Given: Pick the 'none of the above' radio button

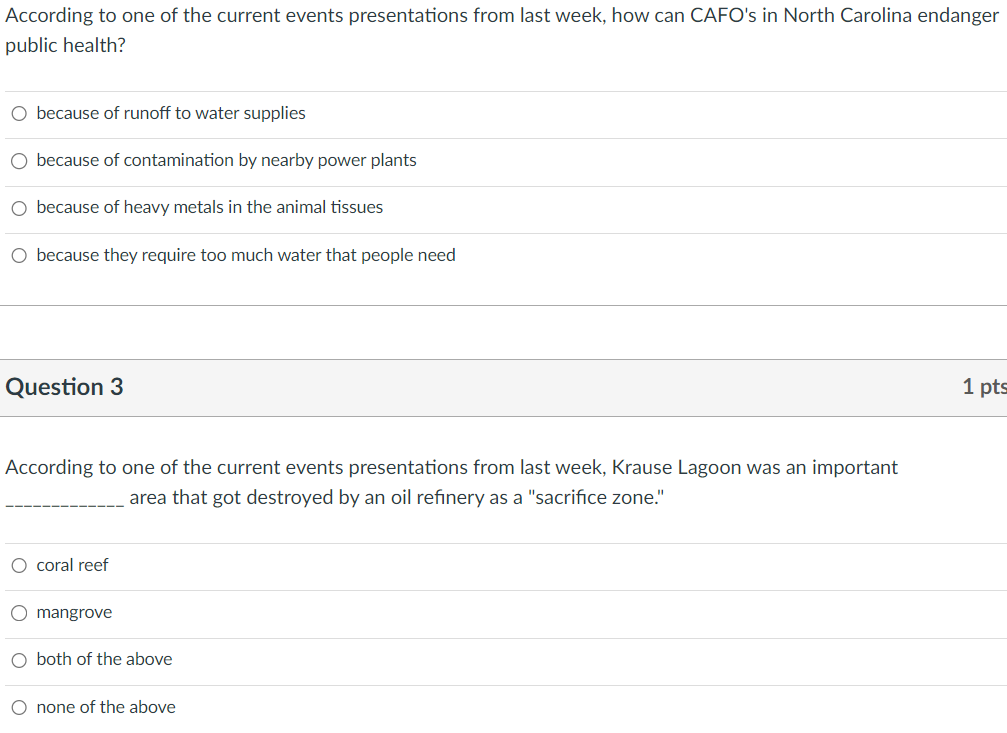Looking at the screenshot, I should point(20,708).
